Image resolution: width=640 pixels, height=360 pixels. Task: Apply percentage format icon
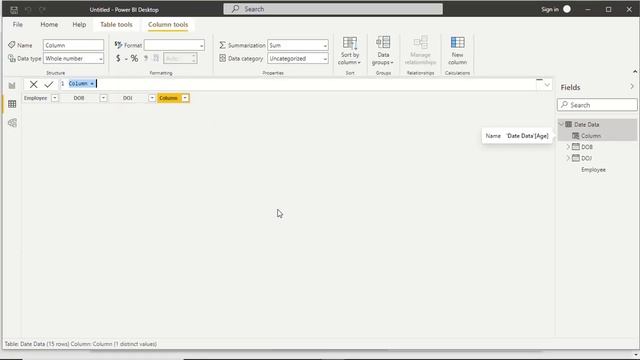pyautogui.click(x=134, y=58)
